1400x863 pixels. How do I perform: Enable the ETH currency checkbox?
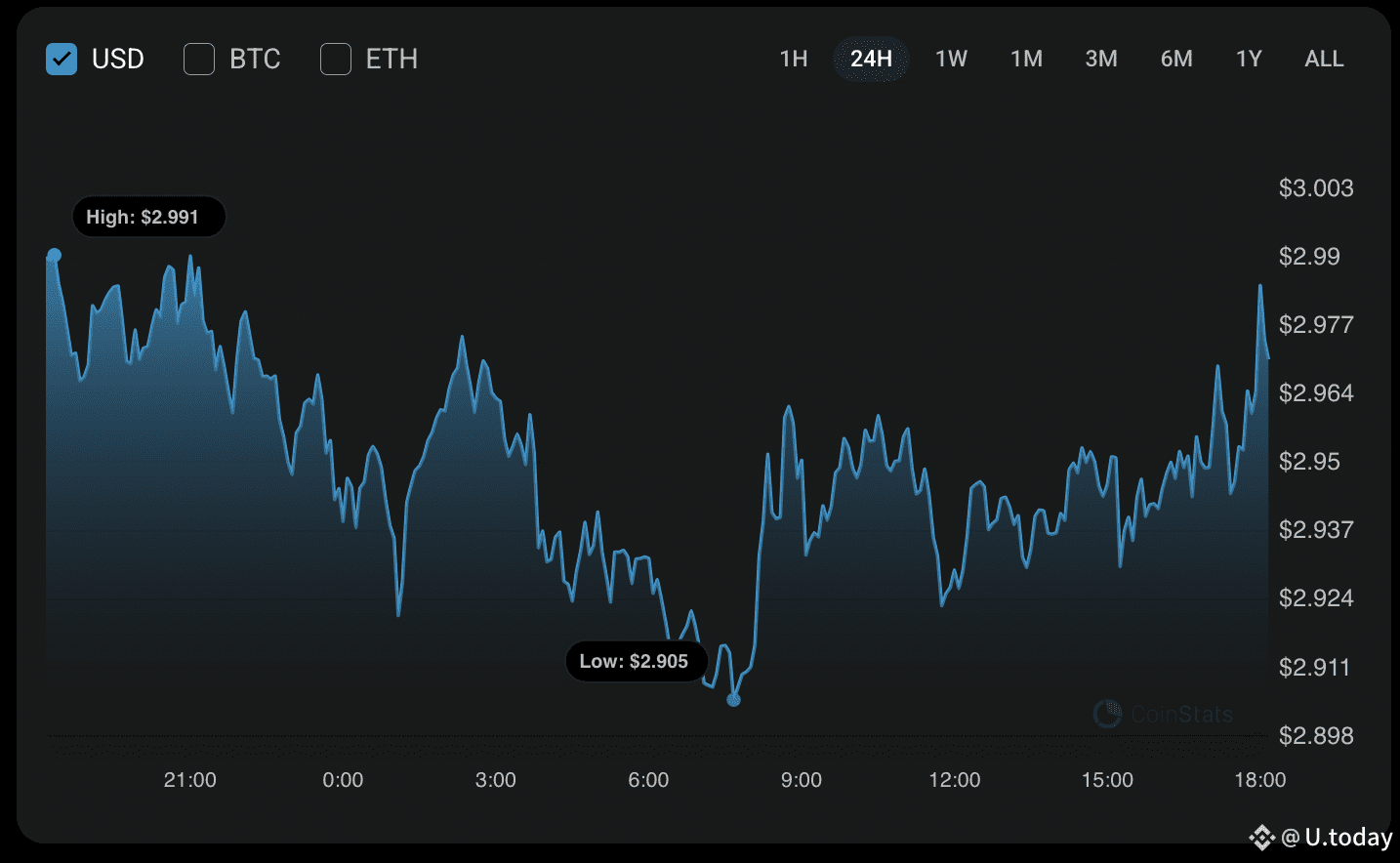[x=336, y=60]
